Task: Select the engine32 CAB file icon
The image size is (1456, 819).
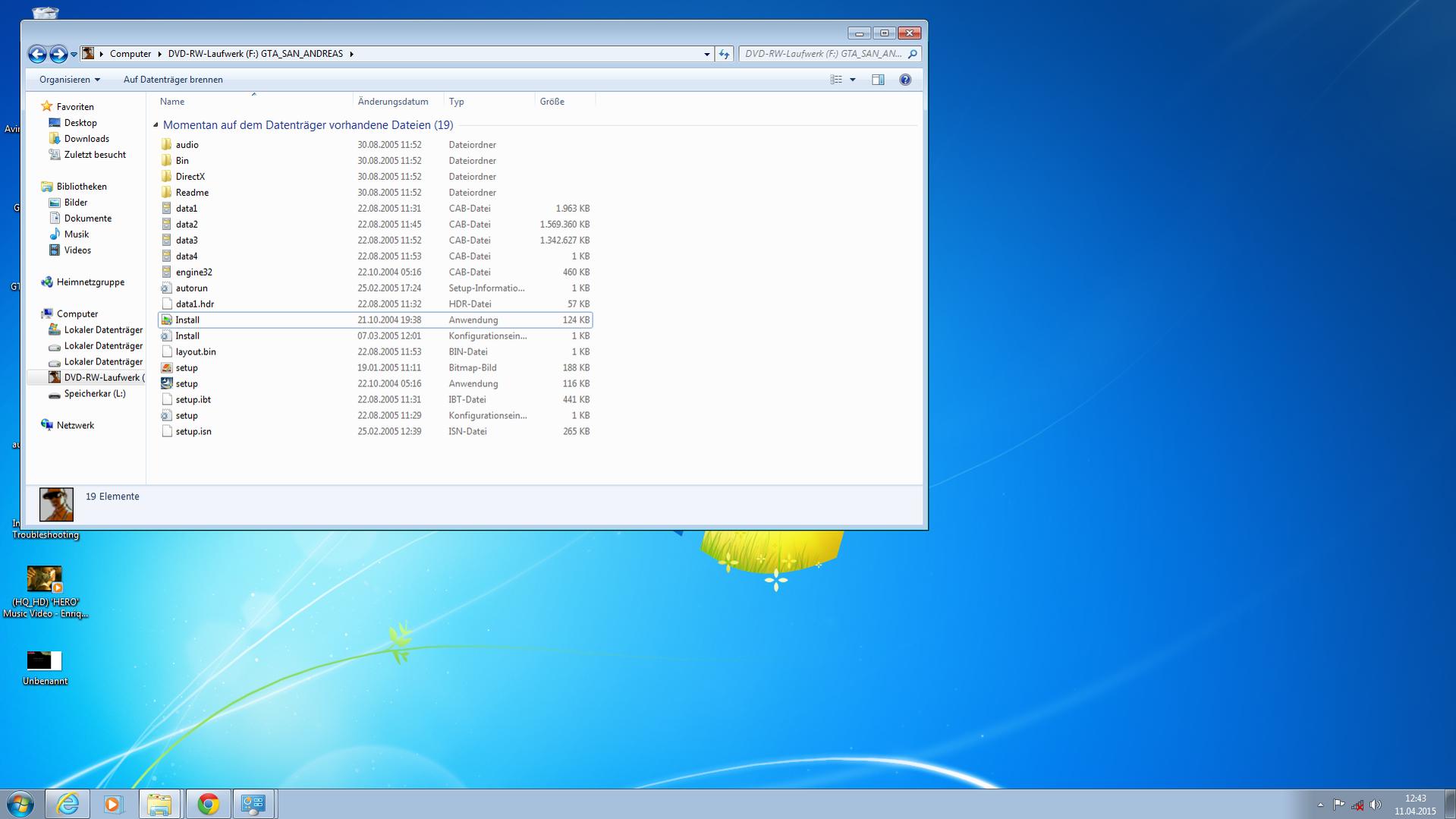Action: (166, 272)
